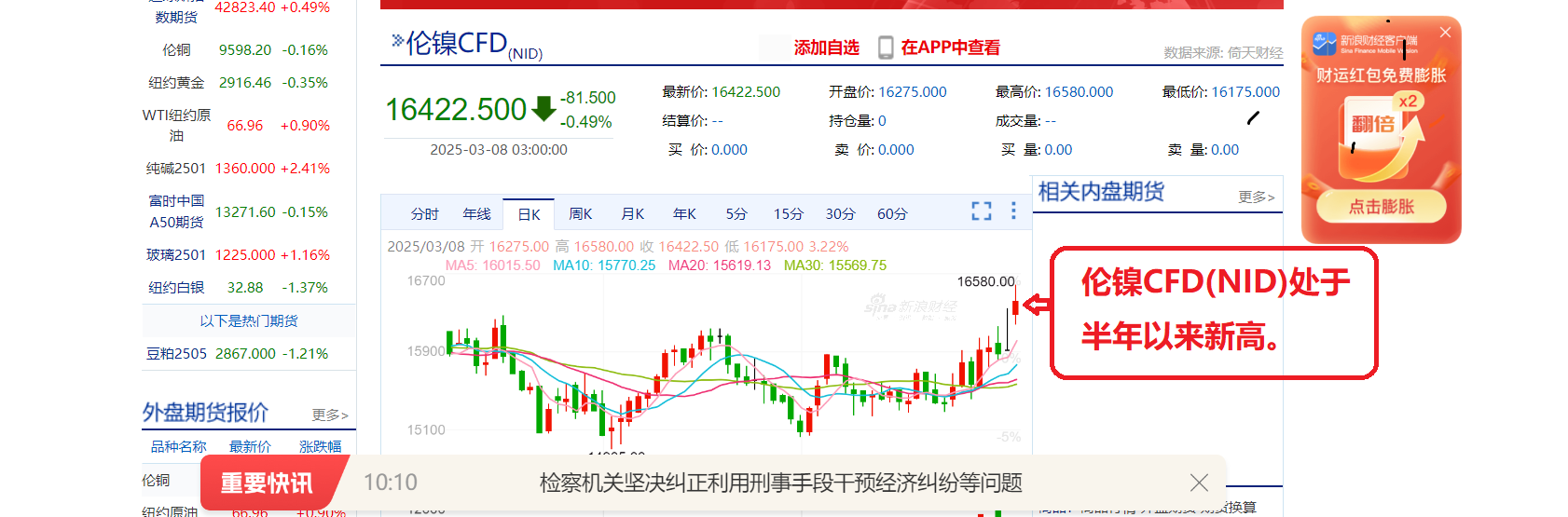Click the 开盘价 16275.000 value
This screenshot has height=517, width=1568.
912,92
